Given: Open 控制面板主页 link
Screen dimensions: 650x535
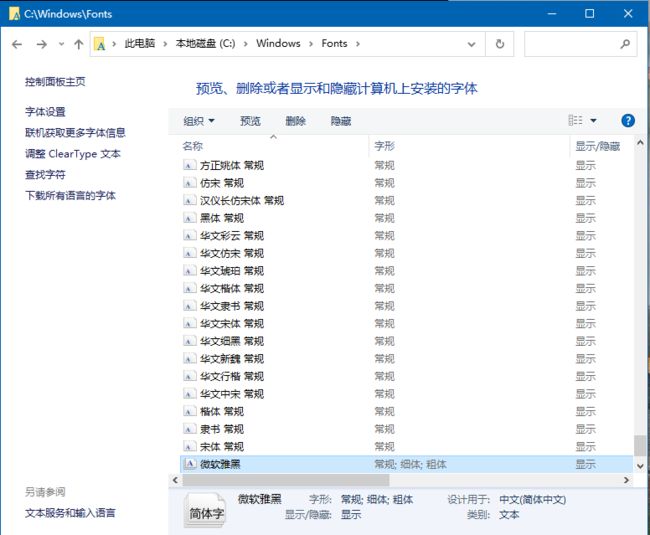Looking at the screenshot, I should tap(55, 82).
